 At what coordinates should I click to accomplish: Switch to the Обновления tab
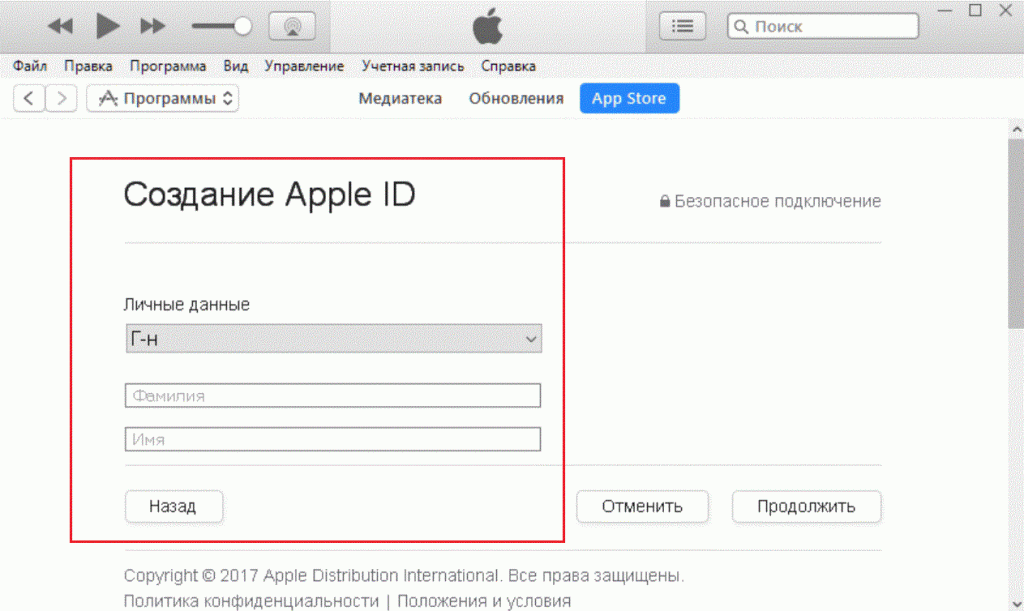coord(516,99)
